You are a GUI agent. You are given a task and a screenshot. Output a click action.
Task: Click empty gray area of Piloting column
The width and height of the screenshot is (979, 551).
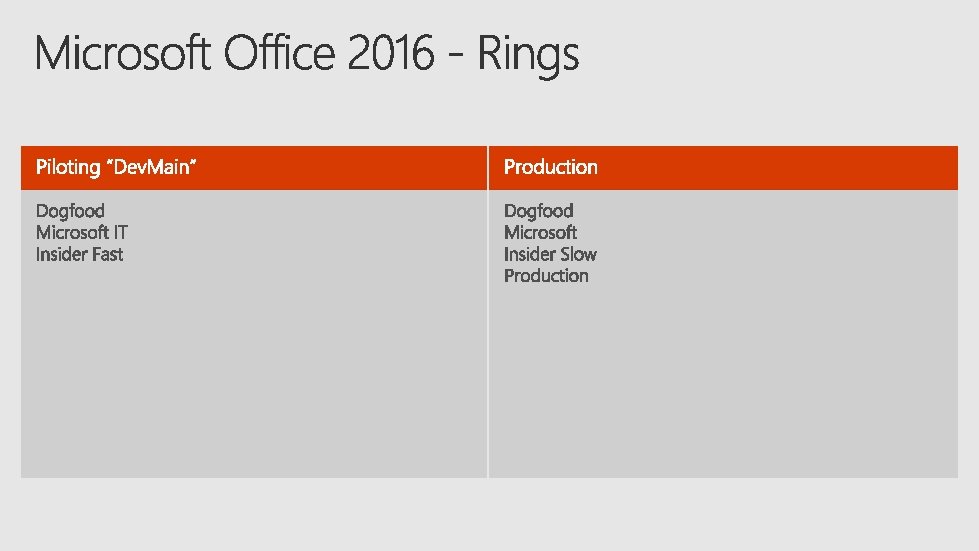tap(253, 374)
